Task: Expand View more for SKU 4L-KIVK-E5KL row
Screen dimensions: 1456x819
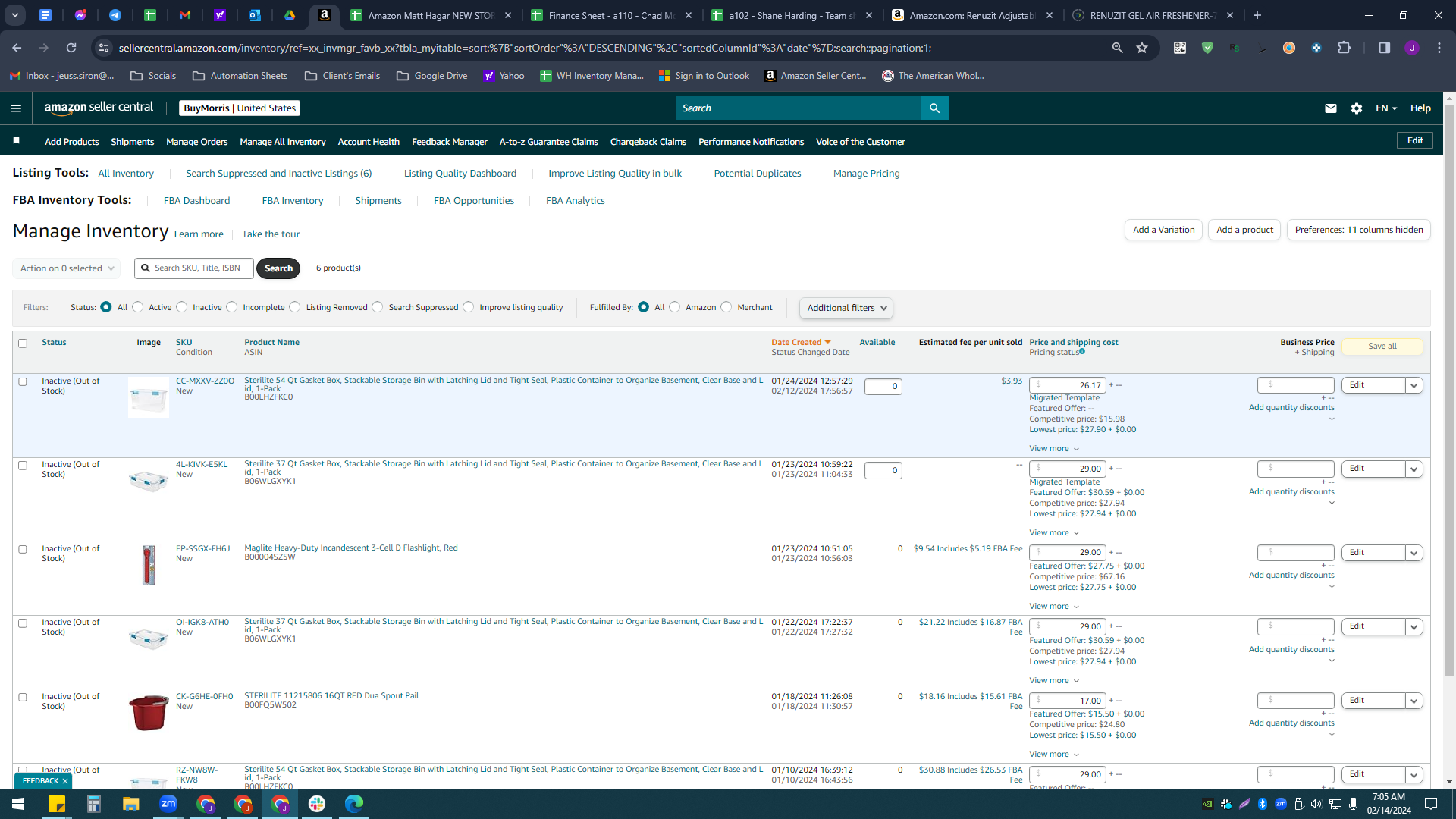Action: (1054, 533)
